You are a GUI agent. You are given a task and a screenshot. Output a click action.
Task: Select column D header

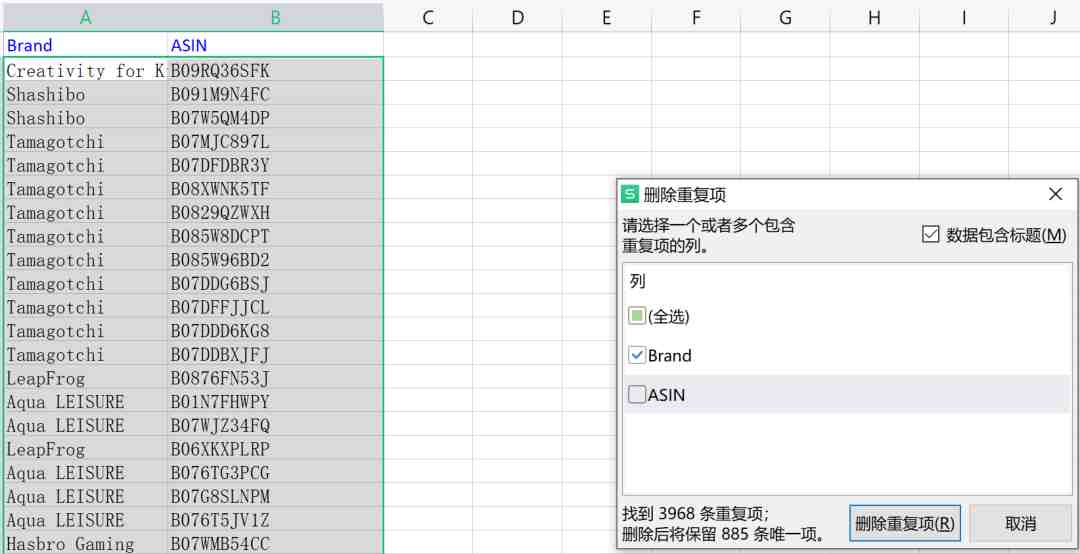517,17
